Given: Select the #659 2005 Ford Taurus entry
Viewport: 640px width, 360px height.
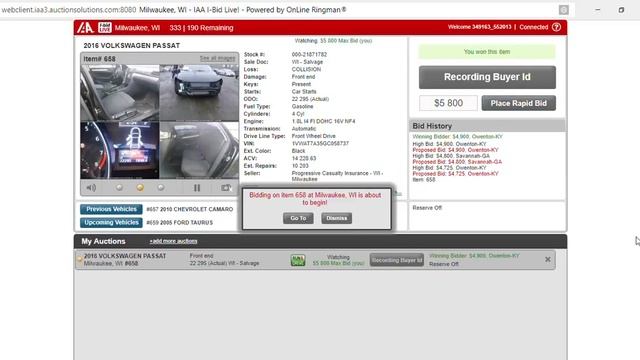Looking at the screenshot, I should click(x=180, y=222).
